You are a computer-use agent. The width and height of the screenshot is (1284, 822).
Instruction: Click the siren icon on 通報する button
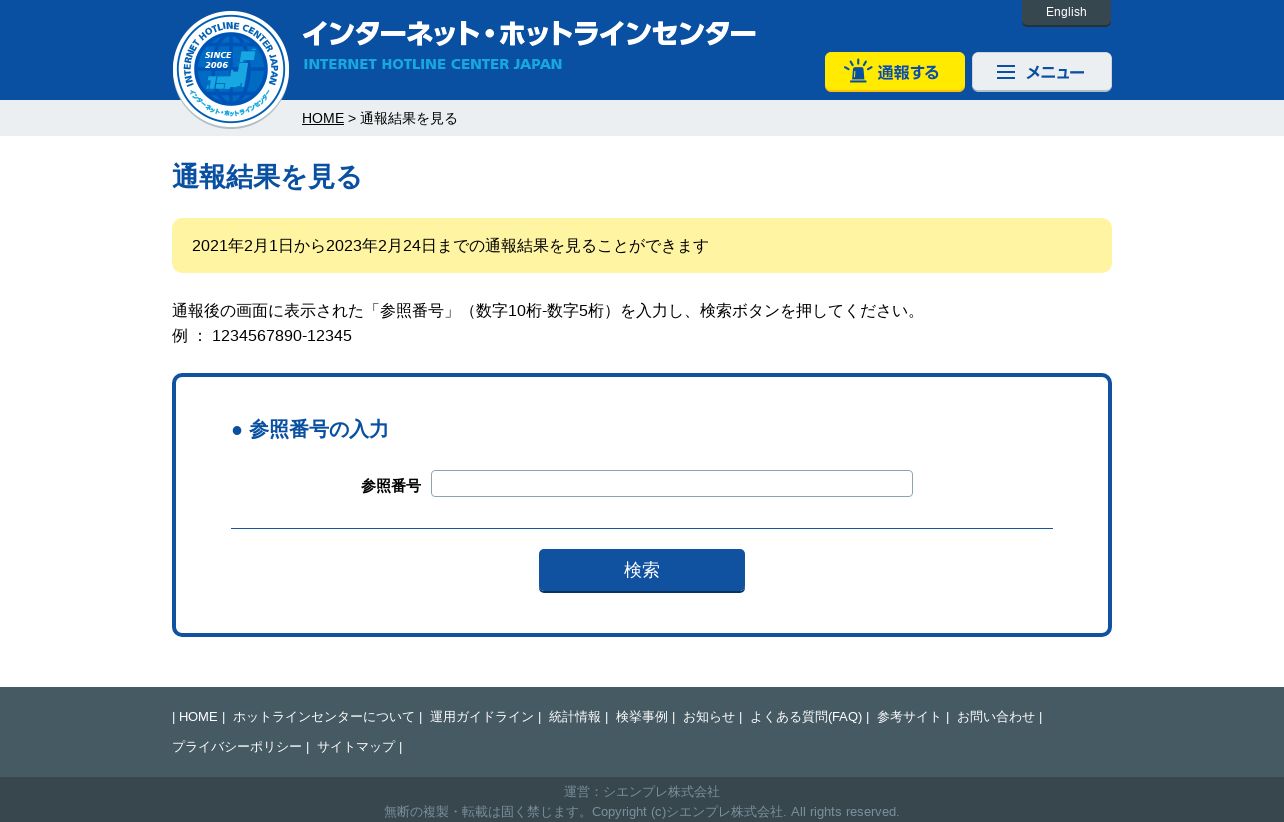click(x=858, y=71)
